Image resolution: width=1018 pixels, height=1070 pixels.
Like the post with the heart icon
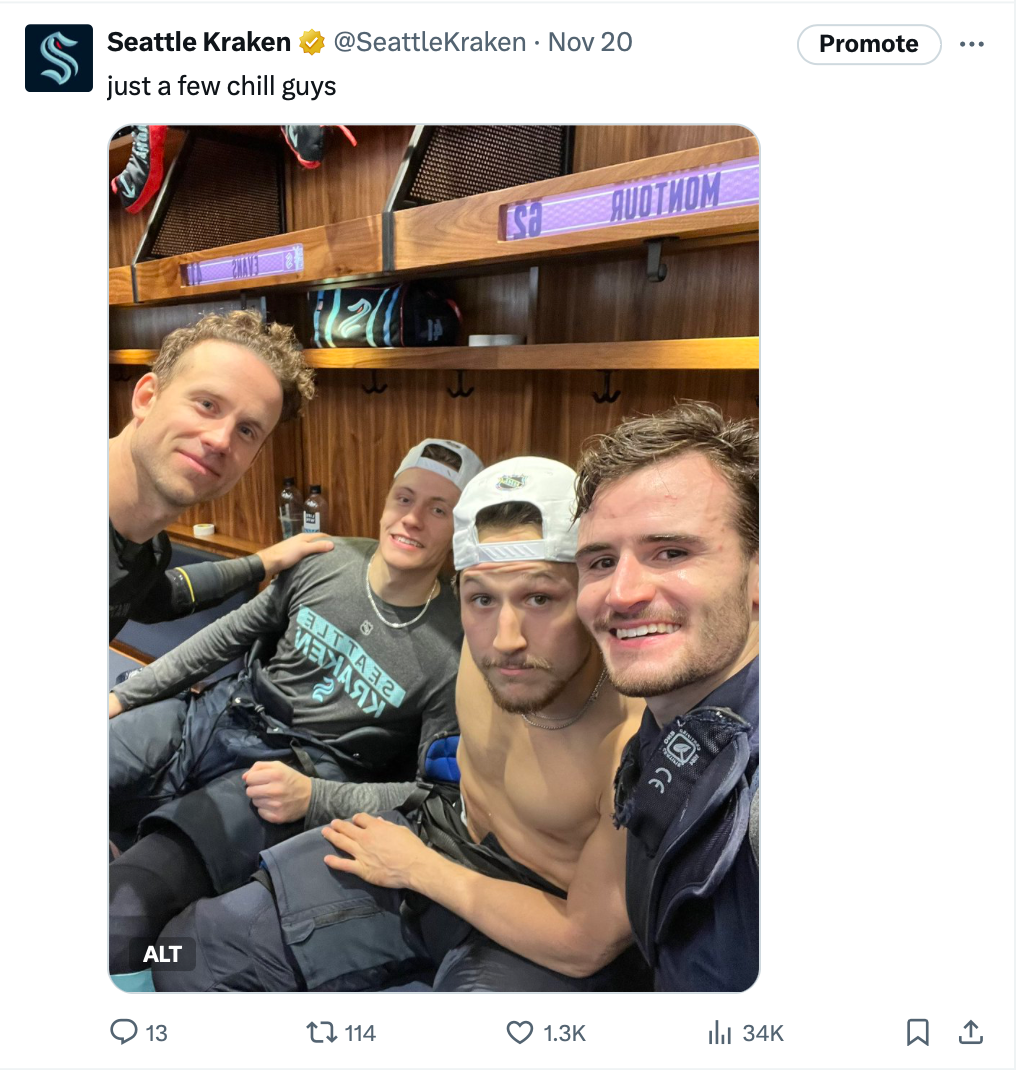point(519,1032)
